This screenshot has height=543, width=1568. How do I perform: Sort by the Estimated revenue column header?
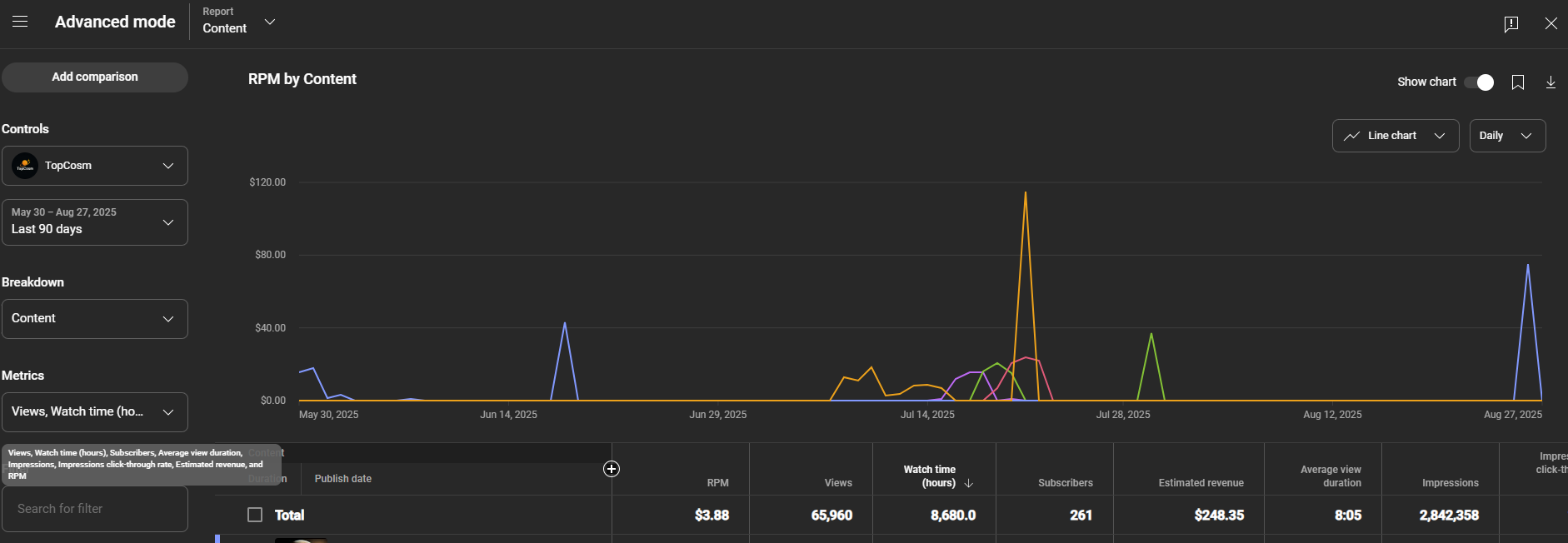click(1201, 483)
